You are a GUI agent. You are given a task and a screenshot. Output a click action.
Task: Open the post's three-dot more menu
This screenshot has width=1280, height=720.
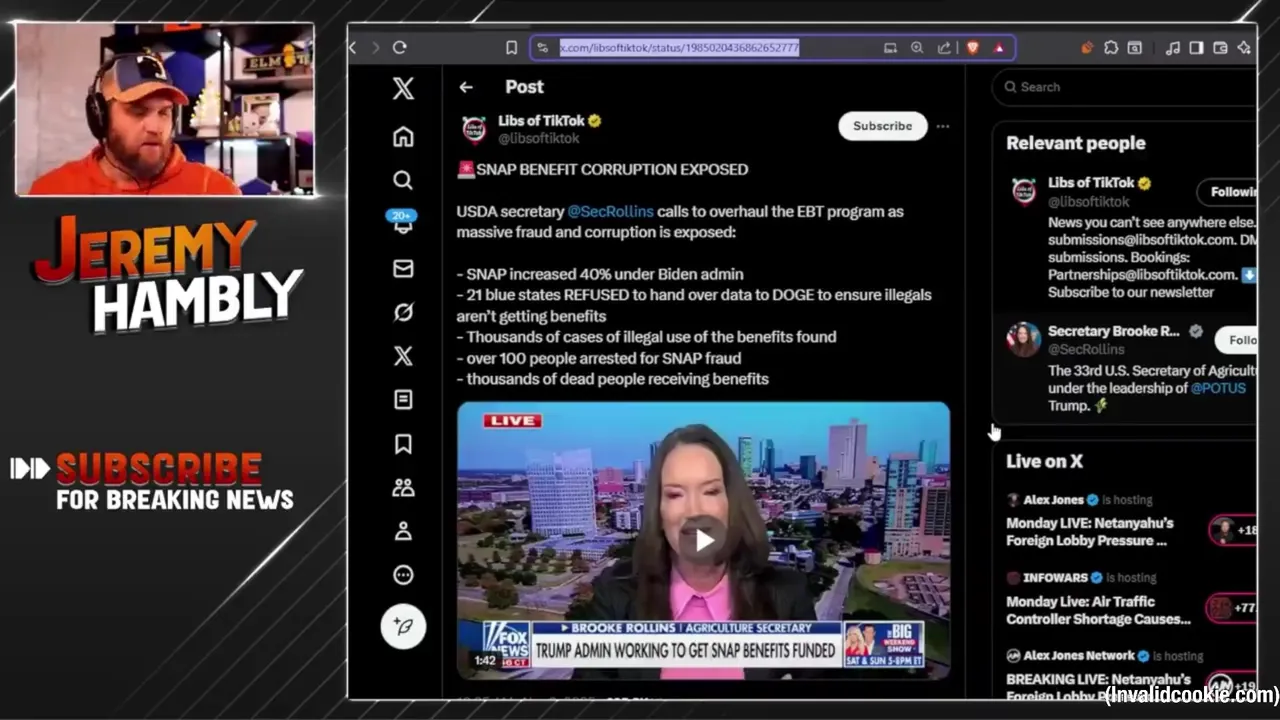[x=943, y=126]
